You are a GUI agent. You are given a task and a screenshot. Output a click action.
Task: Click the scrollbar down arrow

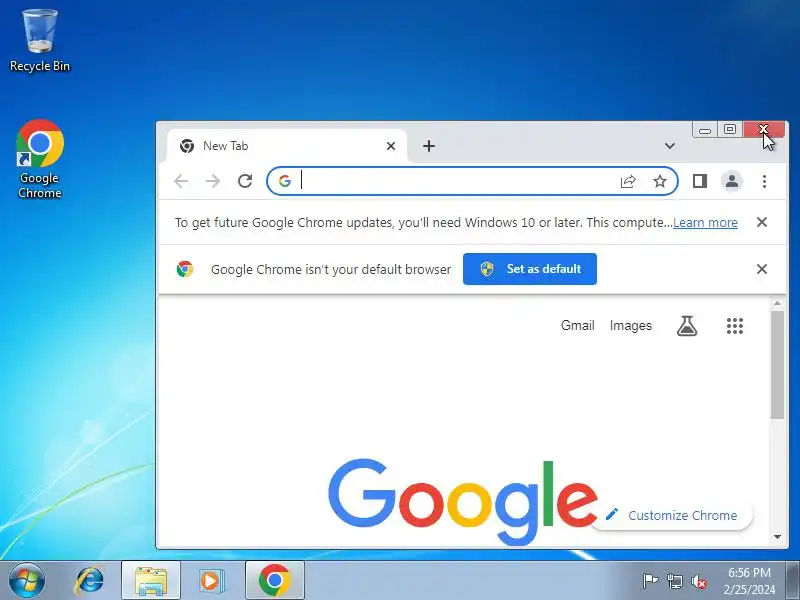coord(777,537)
